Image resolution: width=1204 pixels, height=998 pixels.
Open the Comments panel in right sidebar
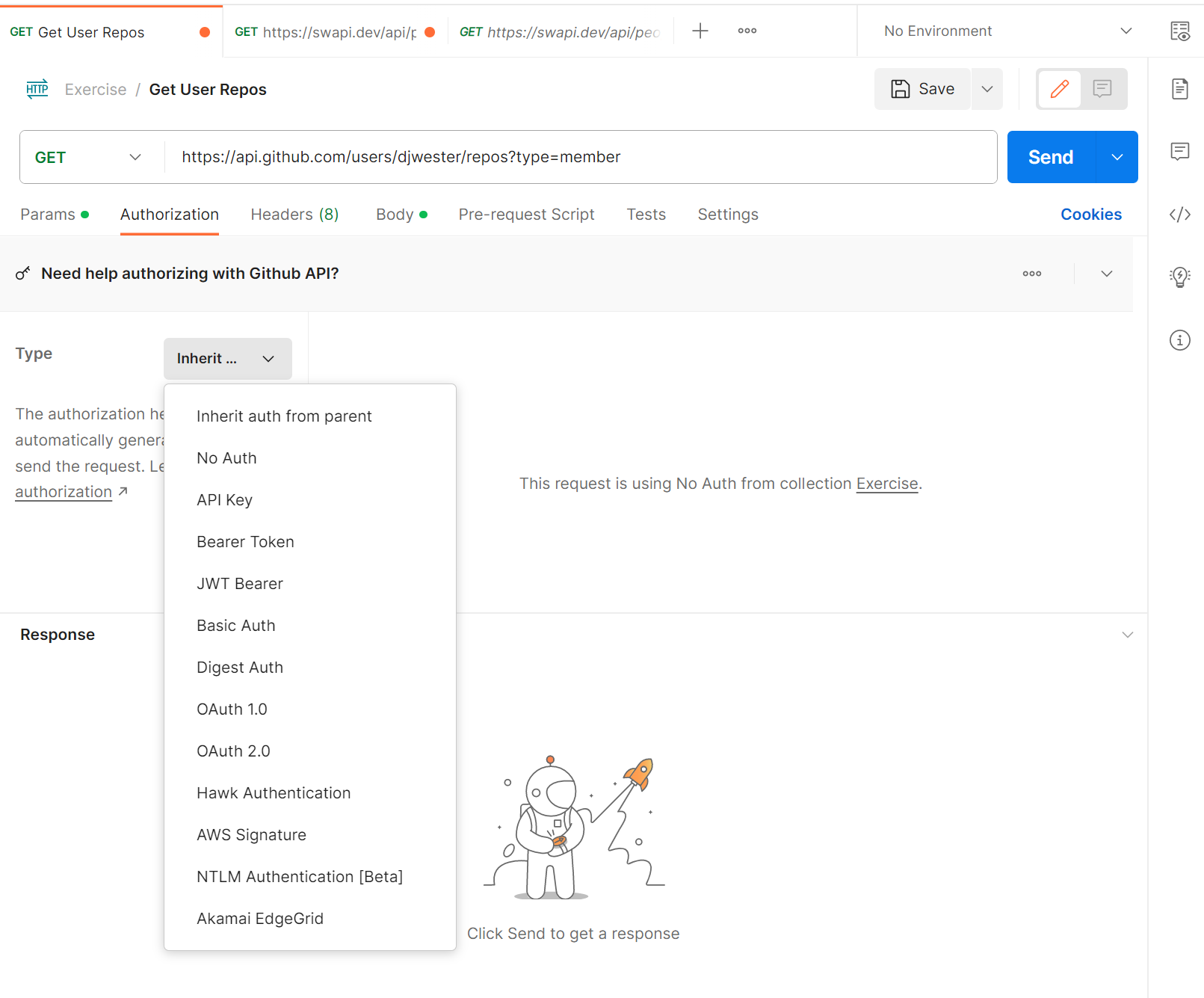pos(1179,152)
